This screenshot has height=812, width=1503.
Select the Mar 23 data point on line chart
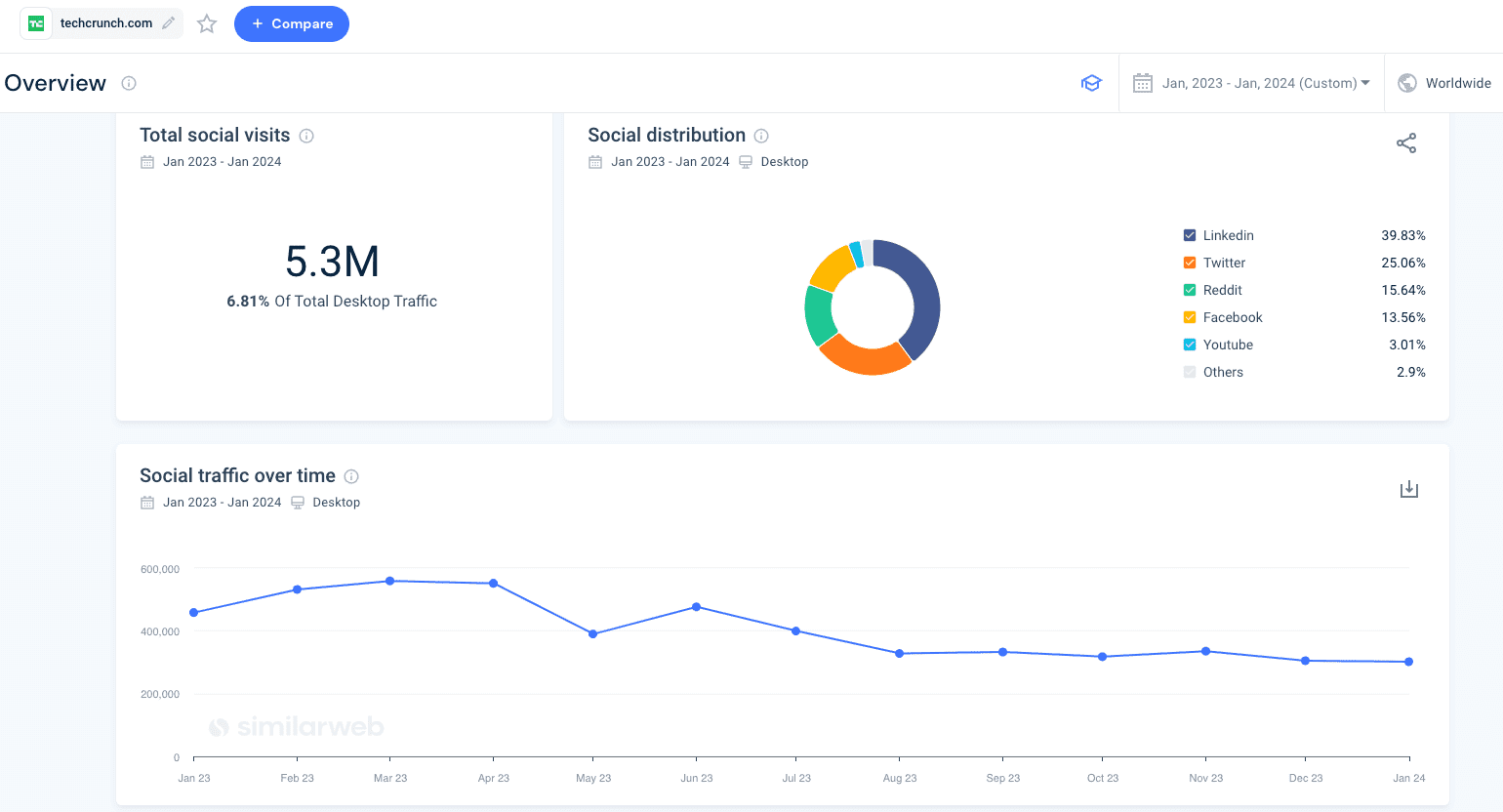(389, 581)
